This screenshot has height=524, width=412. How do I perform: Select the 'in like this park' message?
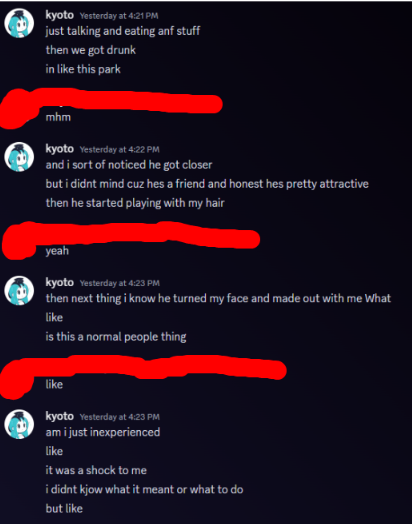tap(83, 69)
